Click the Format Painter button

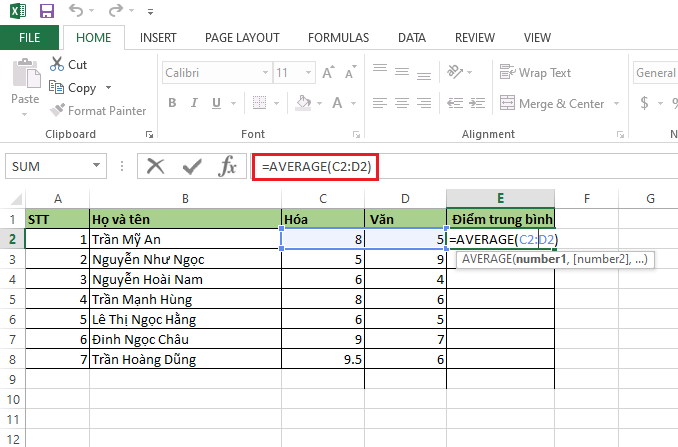click(x=98, y=111)
